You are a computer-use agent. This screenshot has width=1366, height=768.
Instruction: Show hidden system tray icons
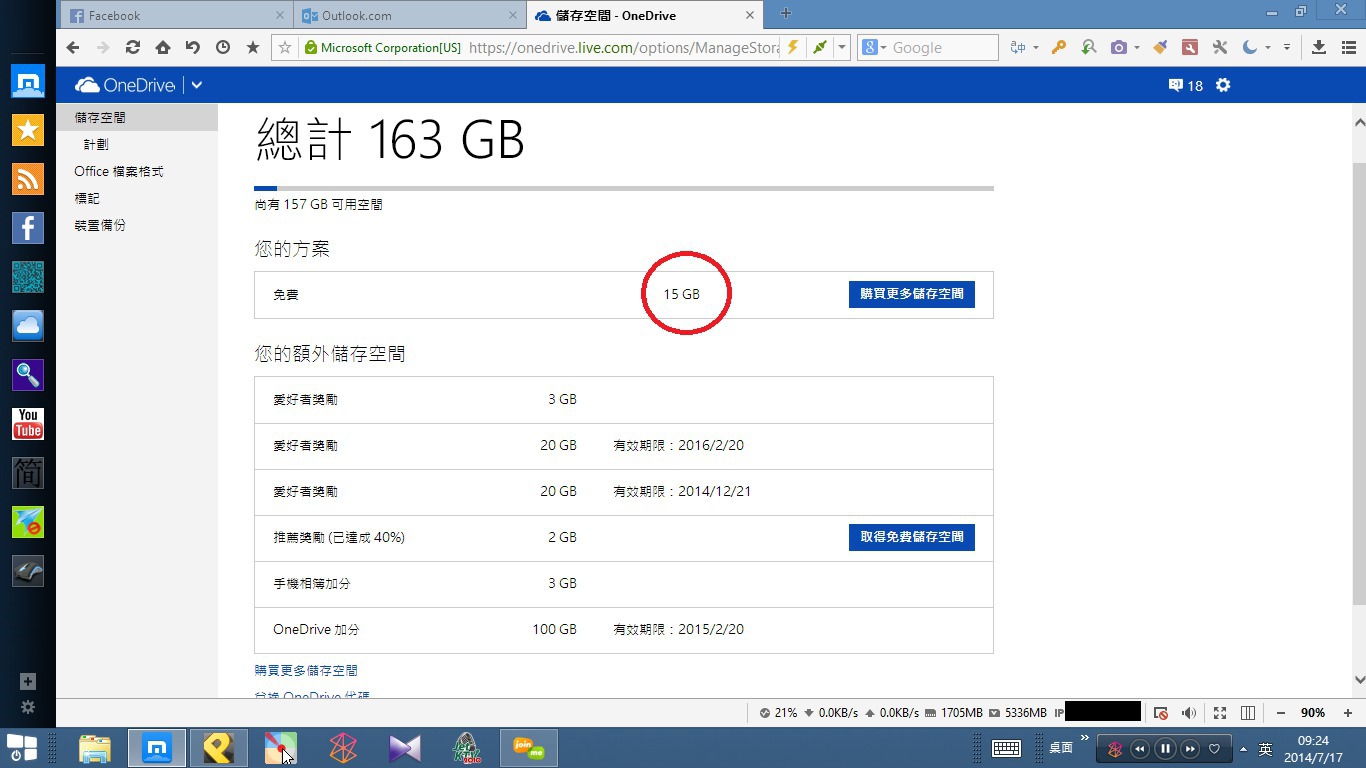point(1243,749)
